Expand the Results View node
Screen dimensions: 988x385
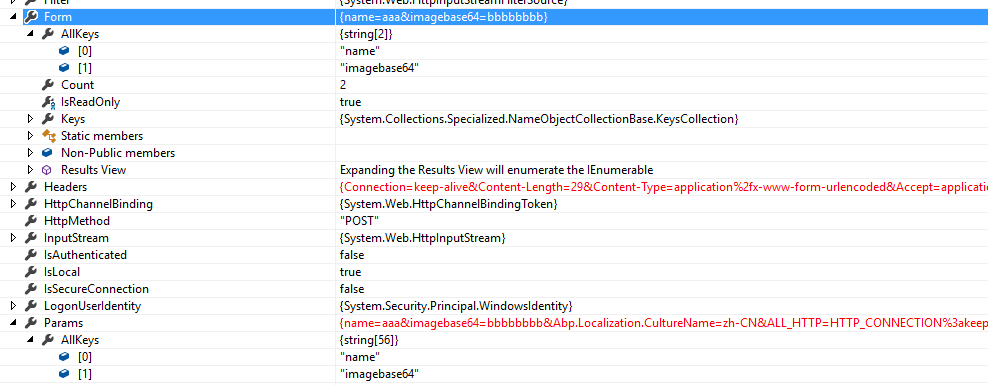point(30,170)
